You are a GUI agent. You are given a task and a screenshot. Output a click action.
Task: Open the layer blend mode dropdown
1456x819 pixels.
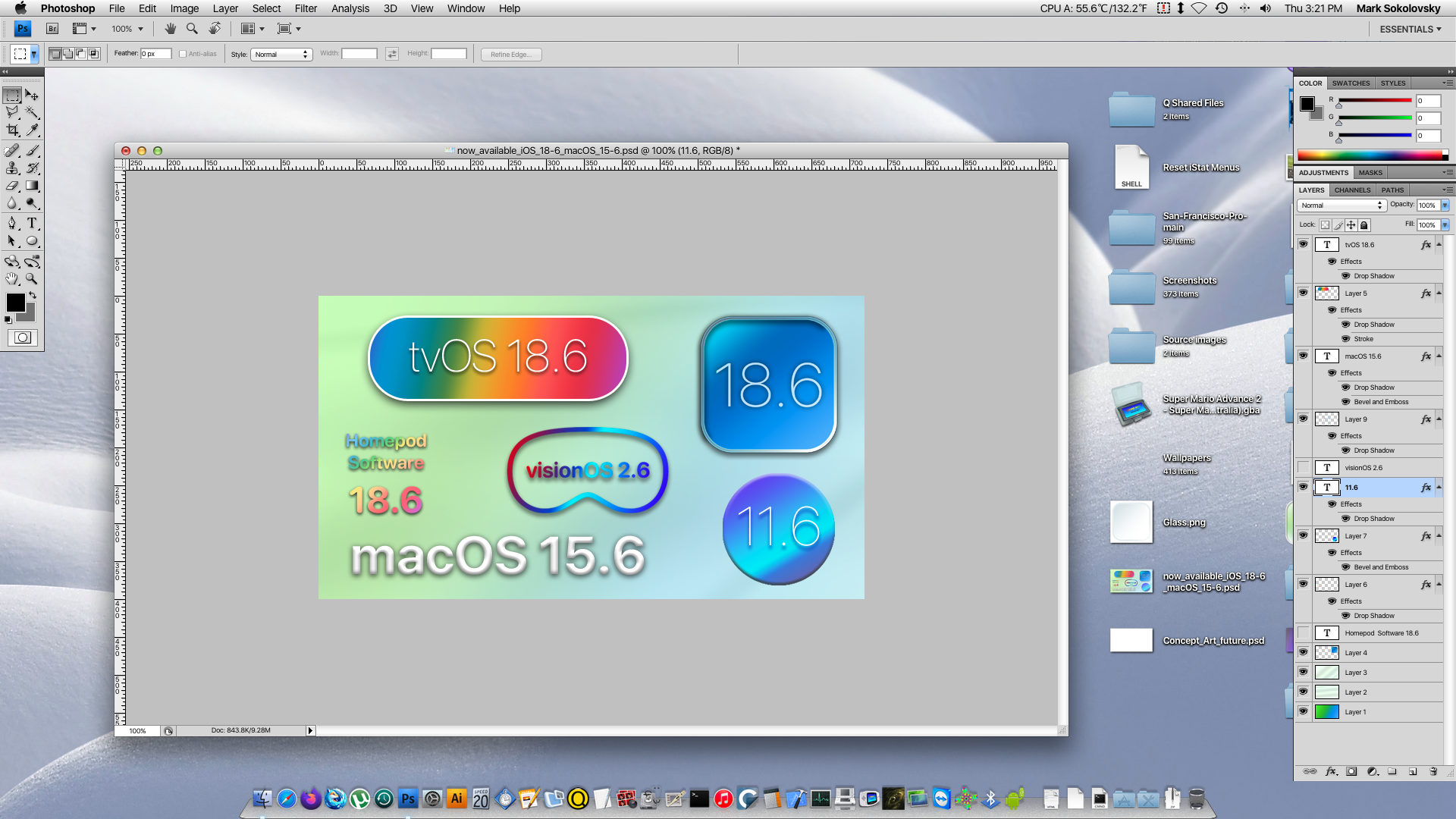1341,206
